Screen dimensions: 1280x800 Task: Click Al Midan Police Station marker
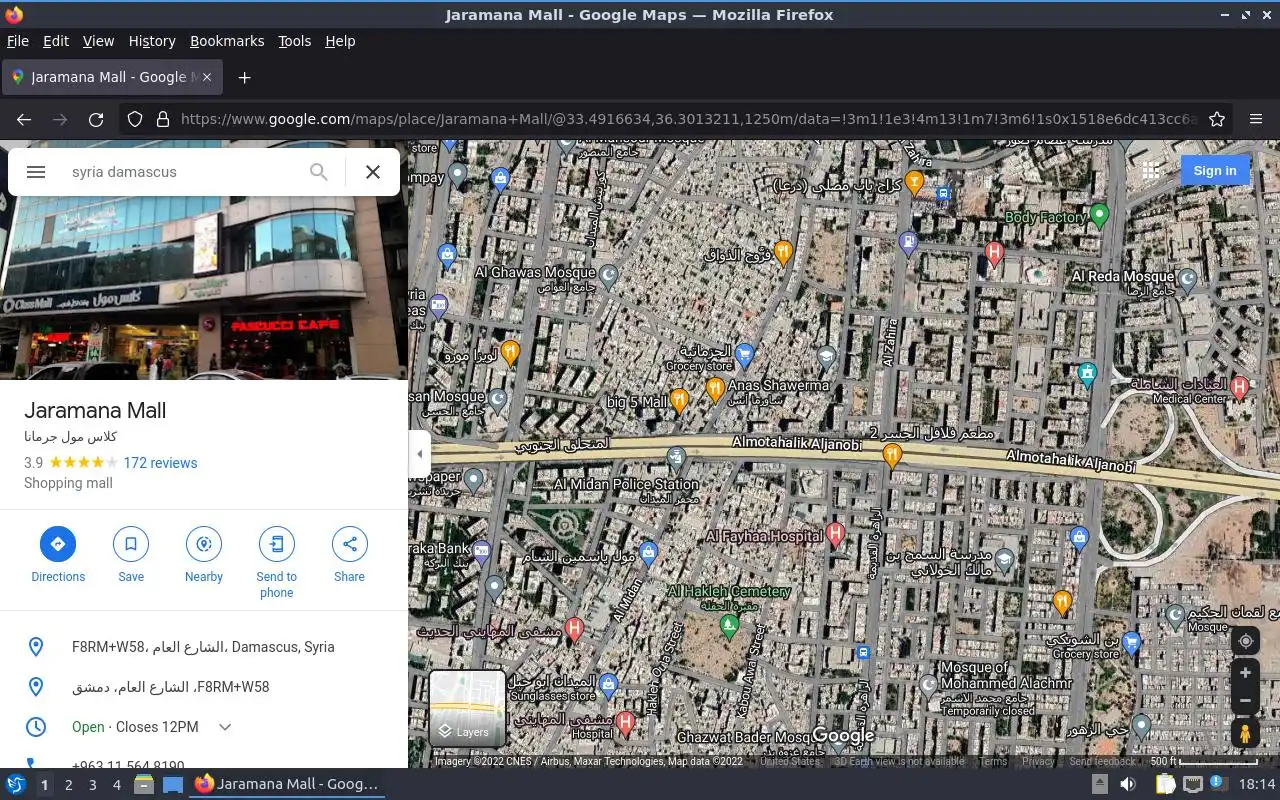click(677, 459)
